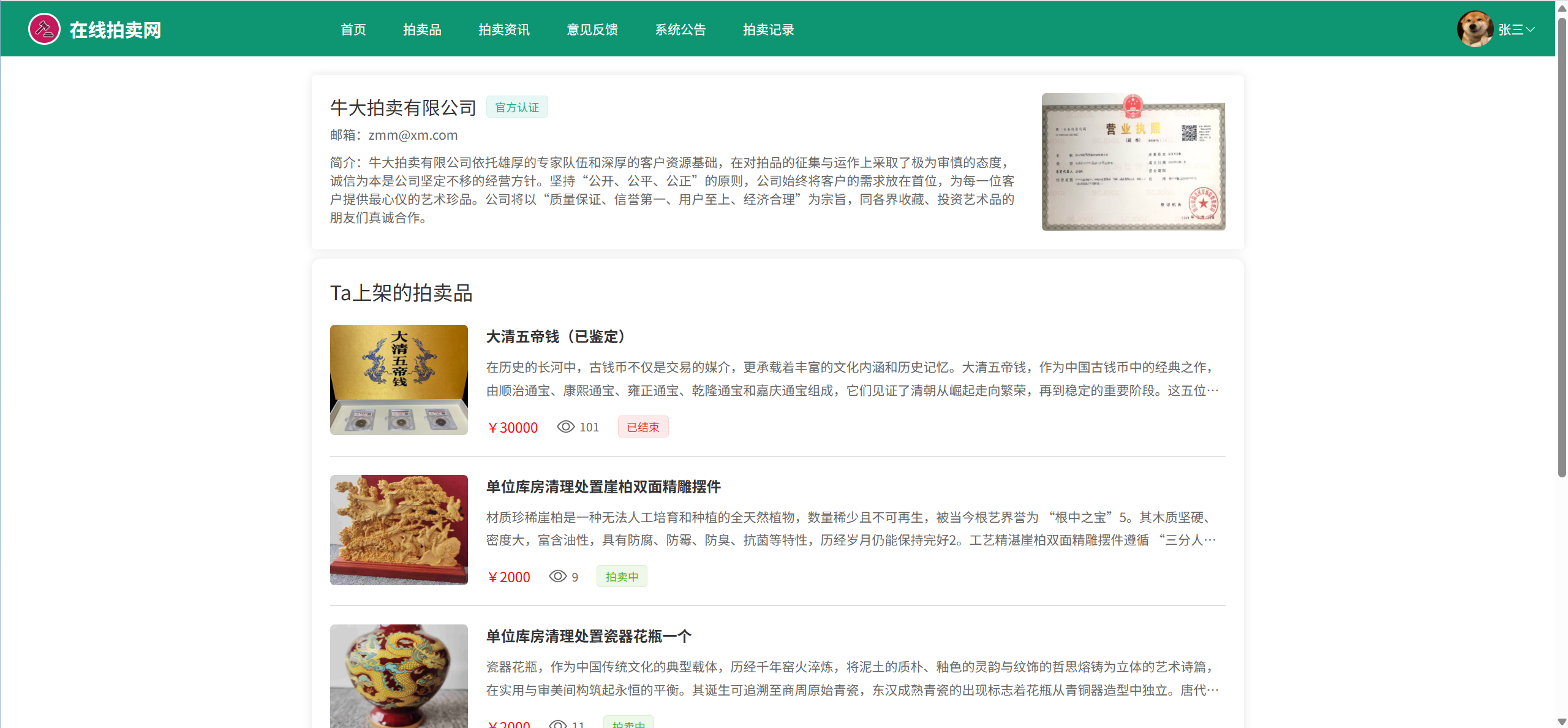
Task: Open the 首页 navigation menu item
Action: (x=353, y=29)
